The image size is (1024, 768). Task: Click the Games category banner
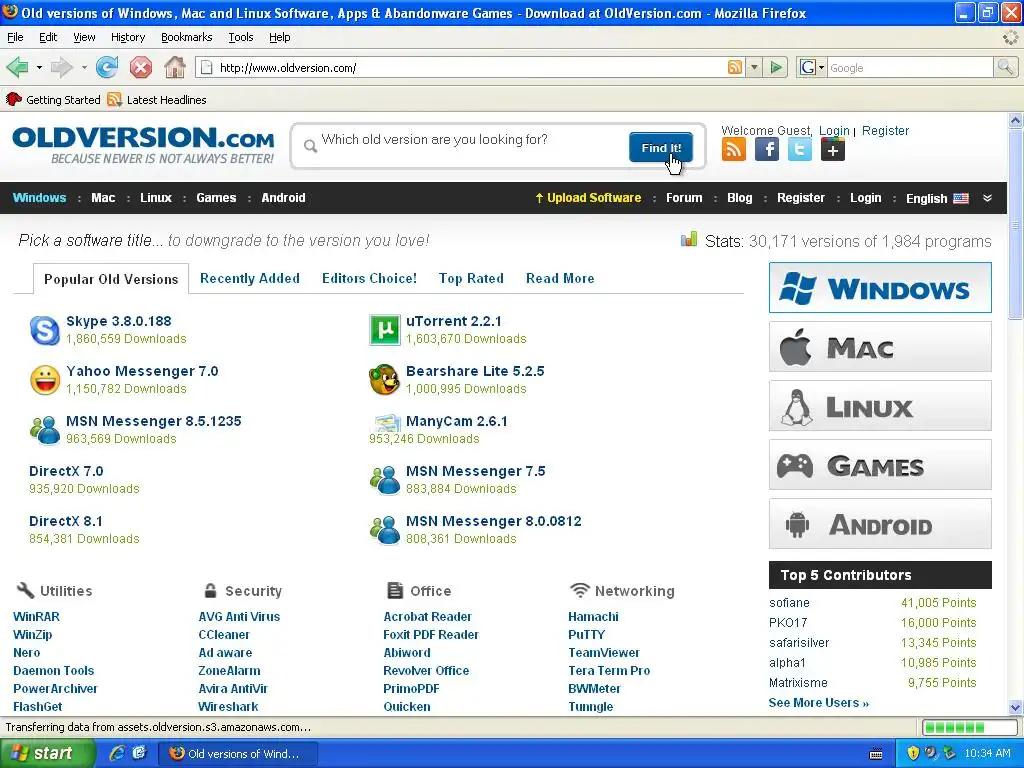880,465
